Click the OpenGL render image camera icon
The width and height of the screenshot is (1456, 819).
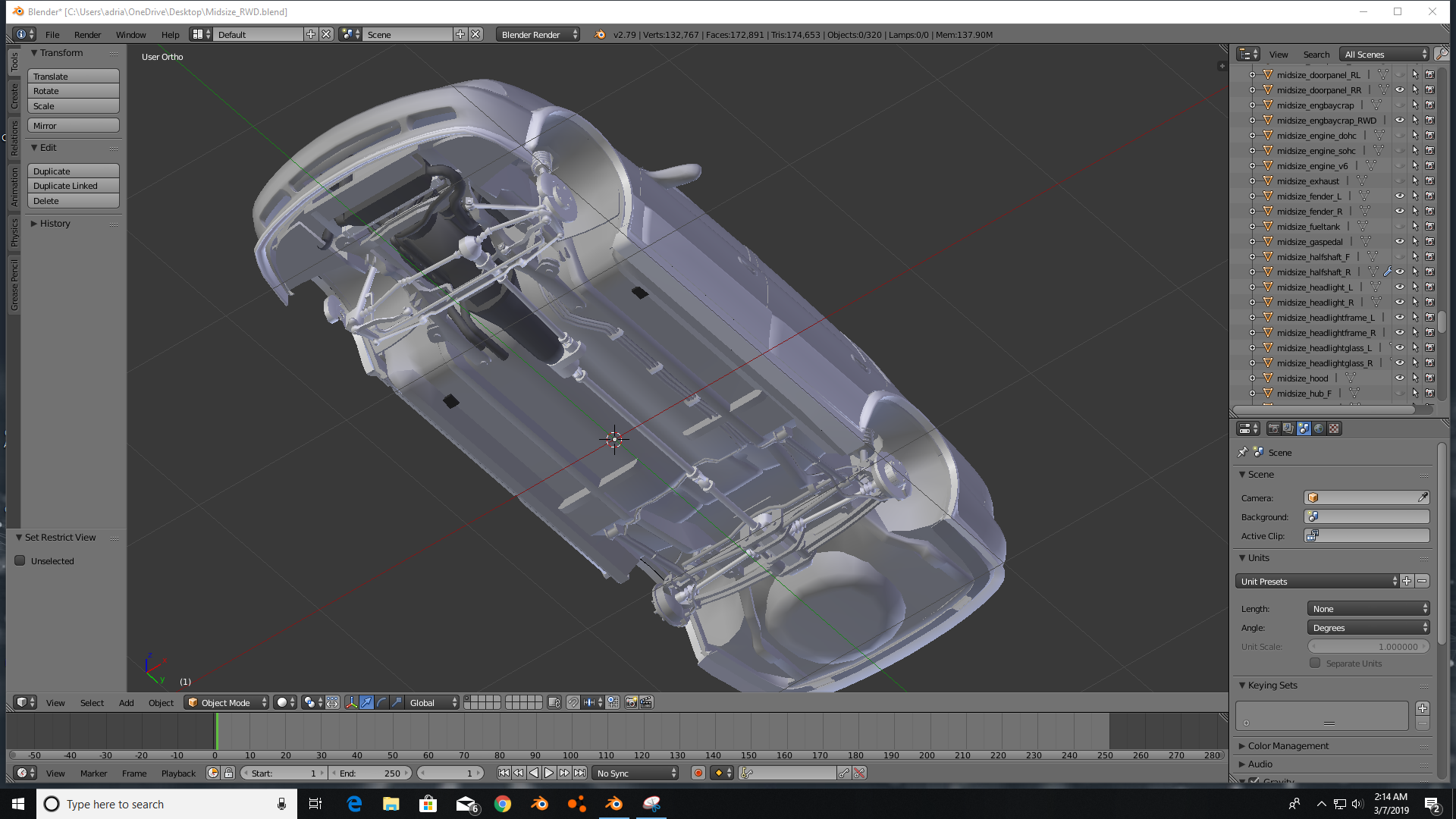[631, 702]
